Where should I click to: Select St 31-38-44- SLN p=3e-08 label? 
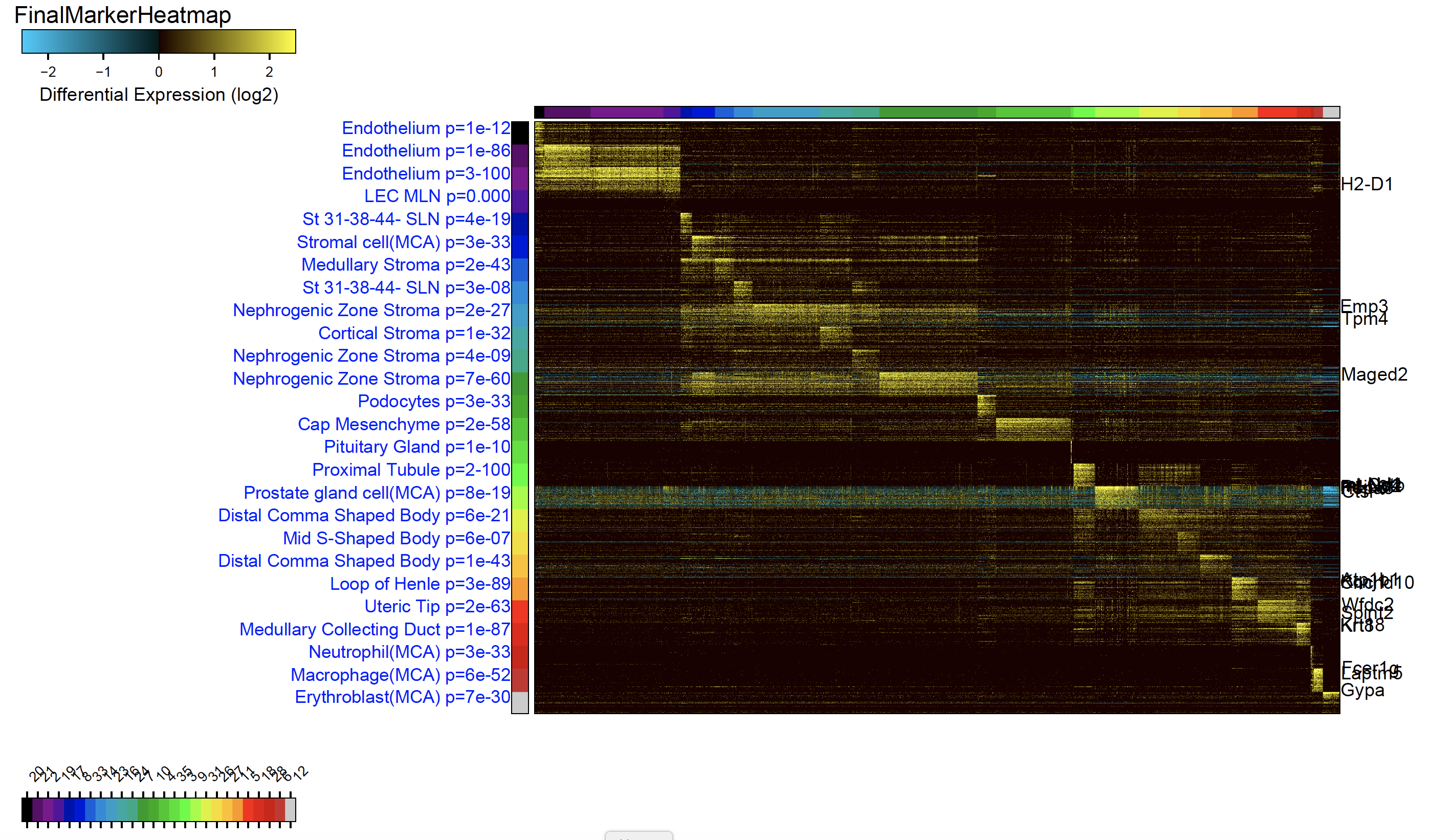click(407, 287)
